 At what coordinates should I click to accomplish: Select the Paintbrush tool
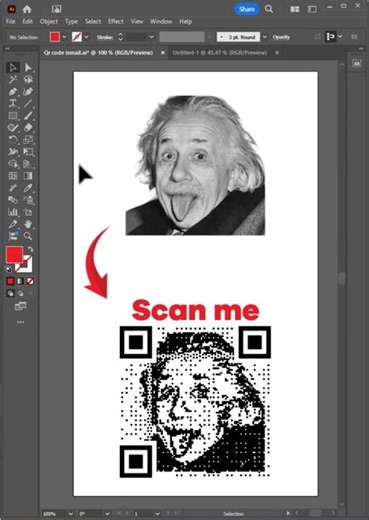(28, 116)
